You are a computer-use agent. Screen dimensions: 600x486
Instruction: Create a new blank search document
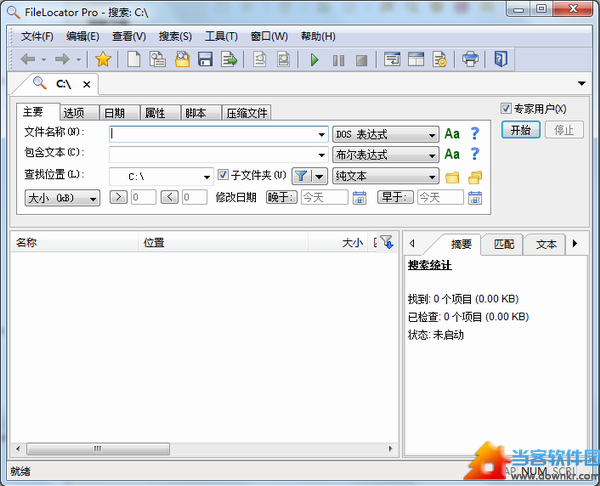click(134, 59)
